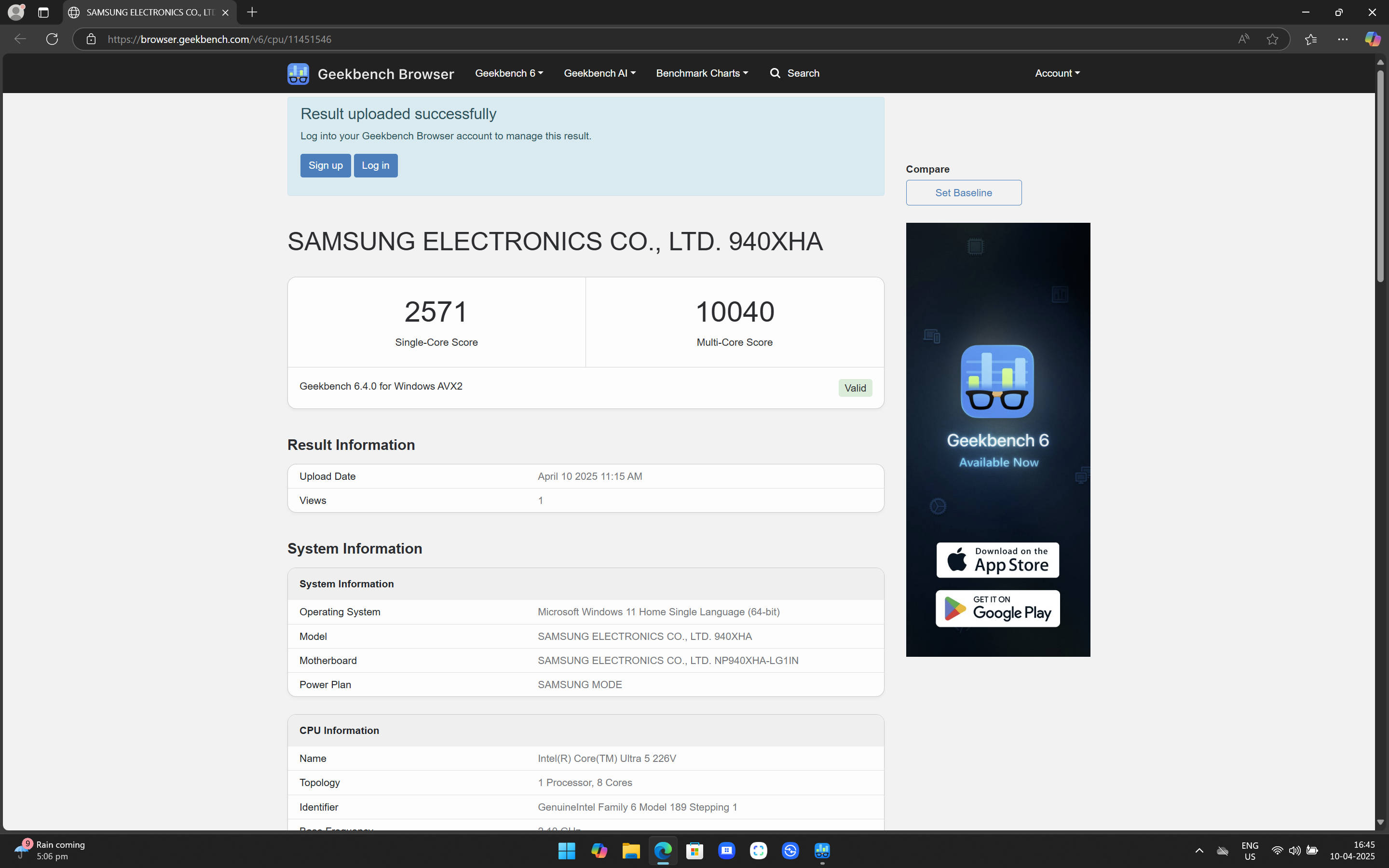Open the weather widget Rain coming

[50, 850]
